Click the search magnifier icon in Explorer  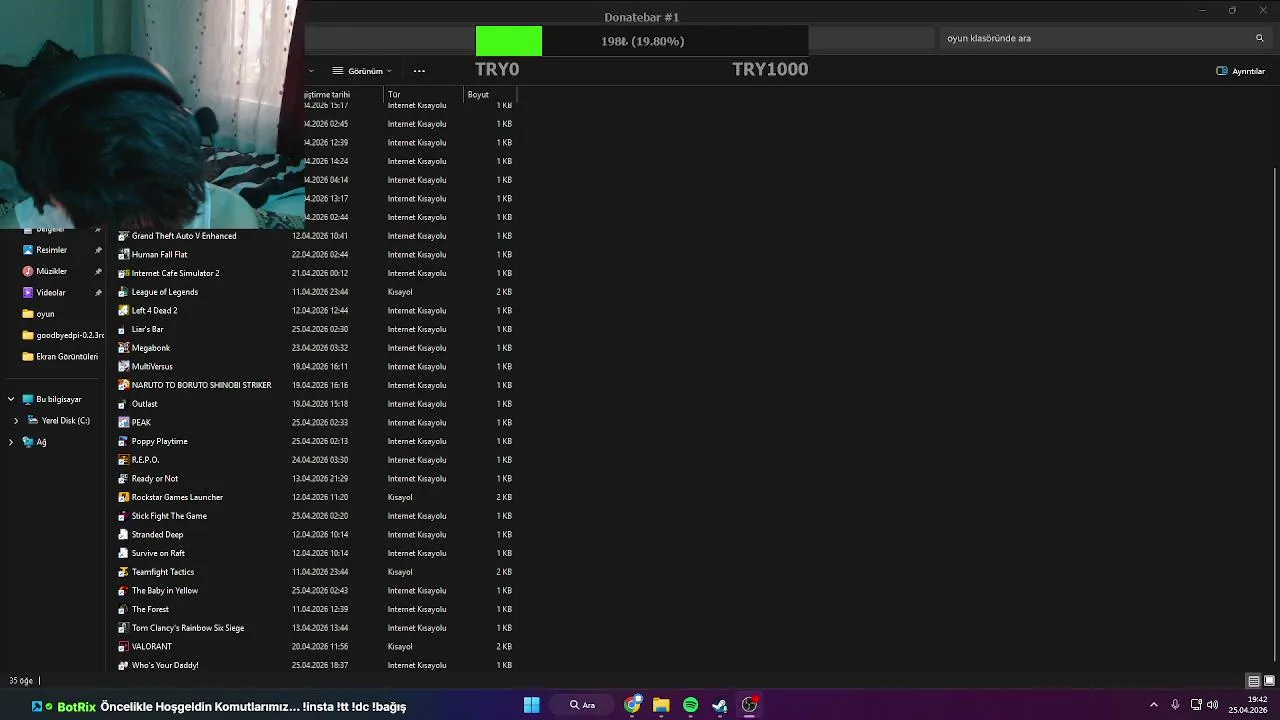(1259, 38)
